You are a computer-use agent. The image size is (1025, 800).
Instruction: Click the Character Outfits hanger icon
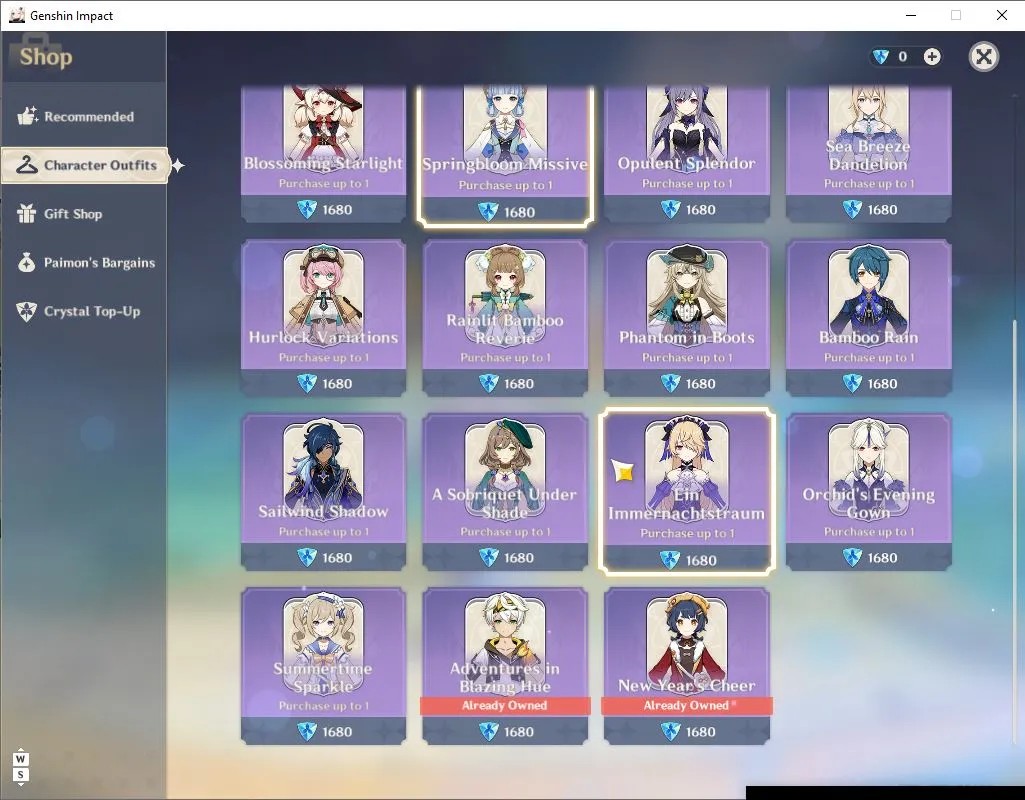point(27,165)
